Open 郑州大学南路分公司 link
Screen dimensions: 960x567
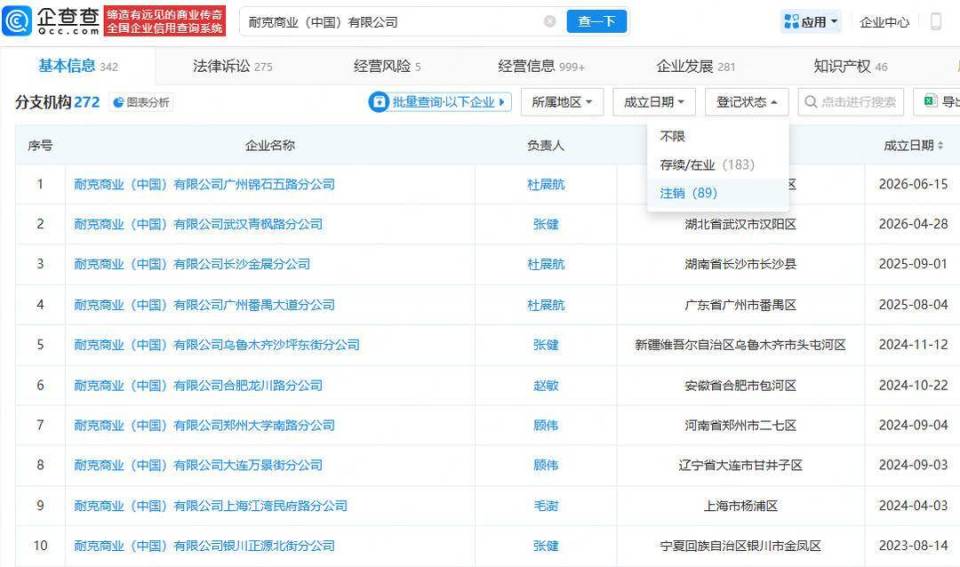coord(204,425)
